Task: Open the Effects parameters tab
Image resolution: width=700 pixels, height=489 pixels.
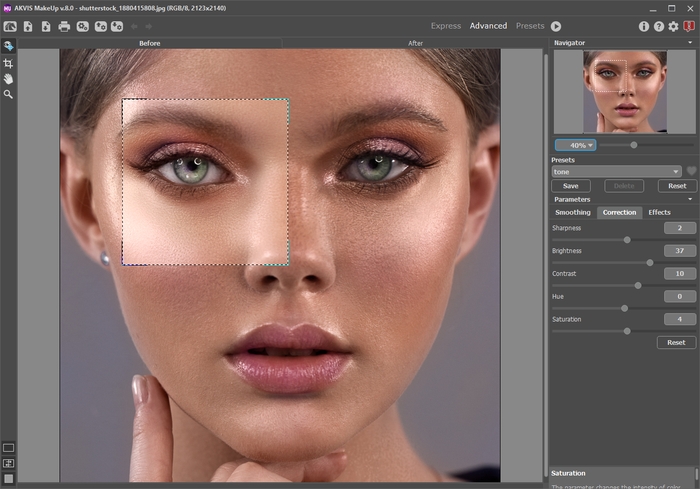Action: [x=659, y=213]
